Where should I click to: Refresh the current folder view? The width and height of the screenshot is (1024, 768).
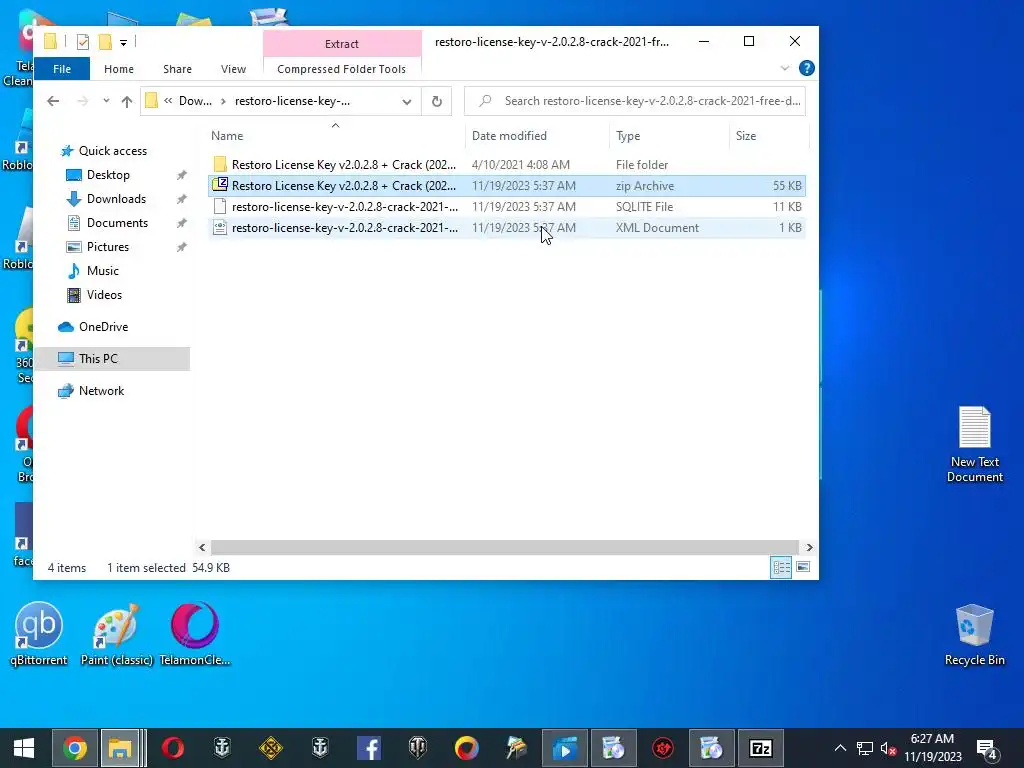437,101
